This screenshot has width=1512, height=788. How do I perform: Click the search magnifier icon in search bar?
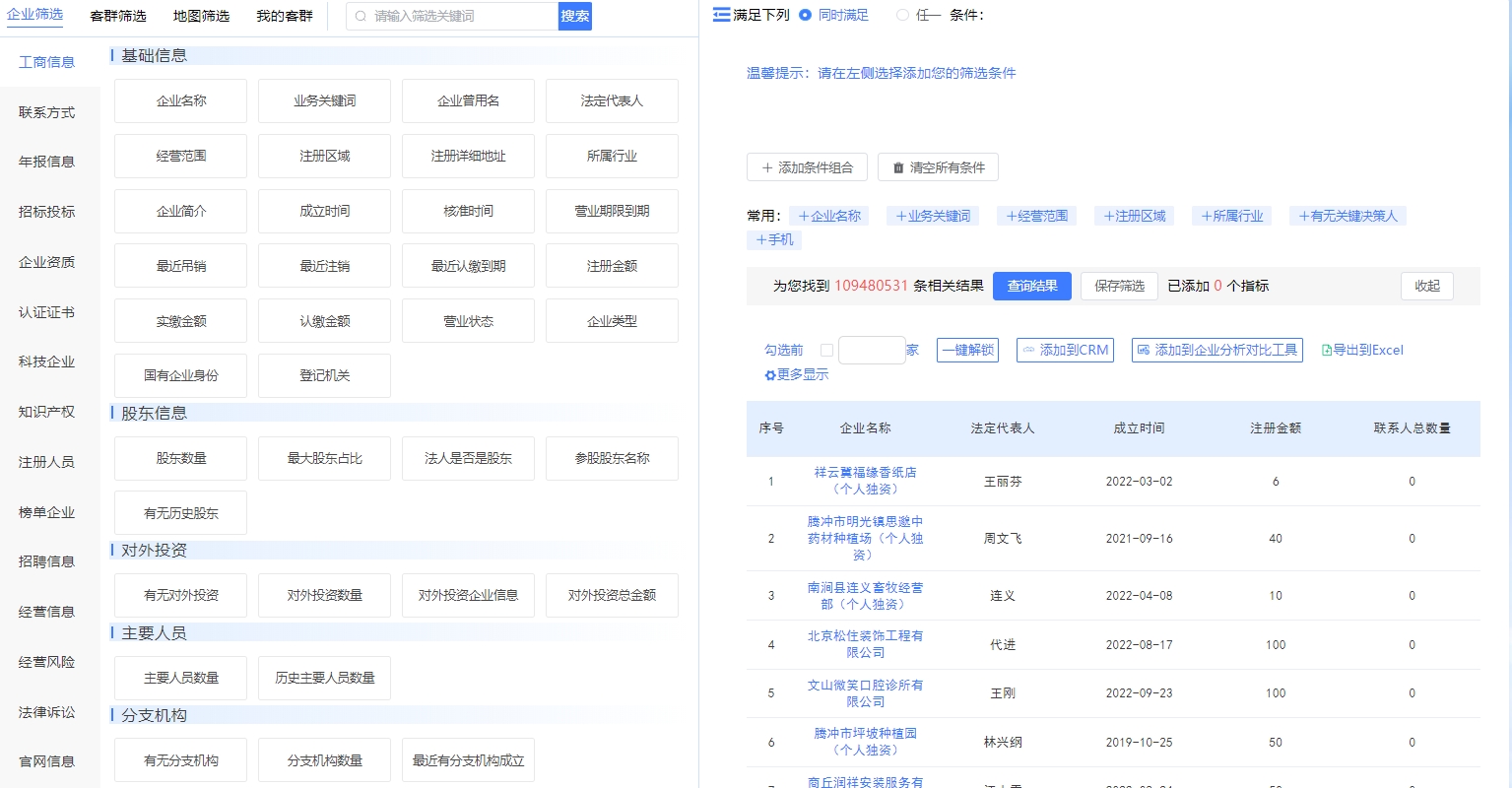click(x=362, y=15)
